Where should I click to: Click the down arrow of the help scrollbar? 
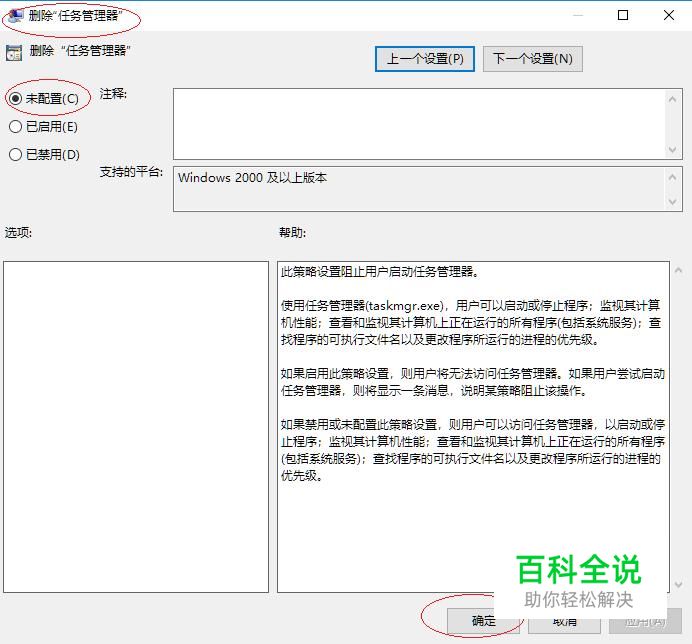click(678, 584)
